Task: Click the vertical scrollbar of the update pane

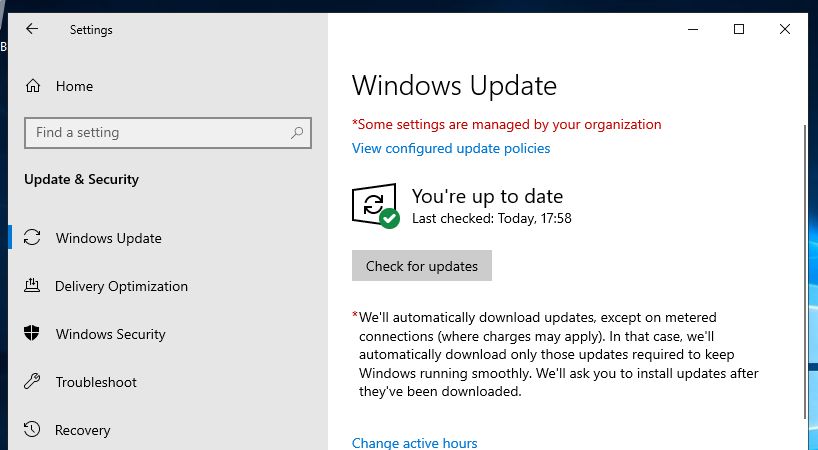Action: point(805,271)
